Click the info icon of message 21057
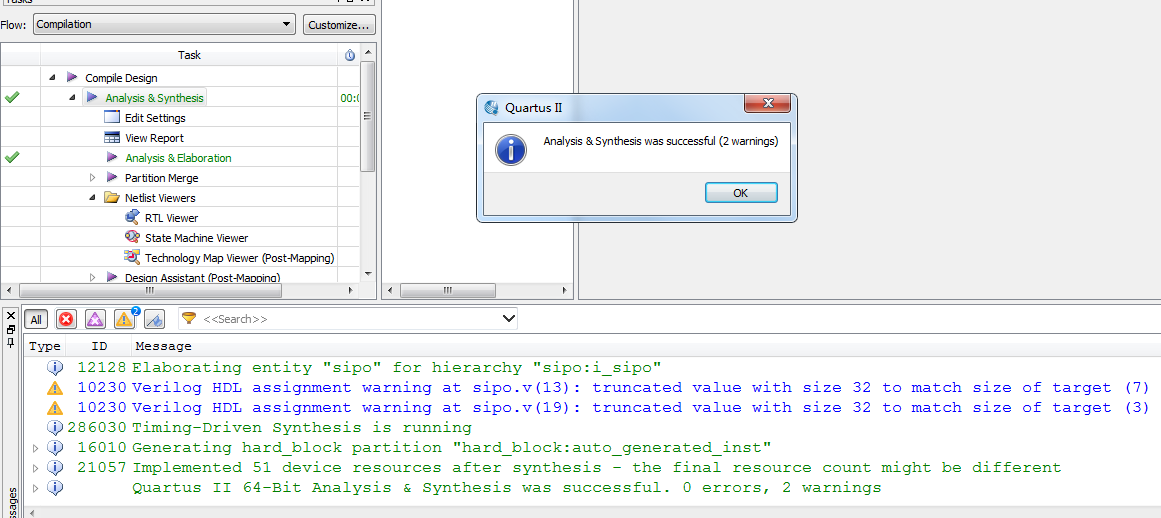 (55, 467)
